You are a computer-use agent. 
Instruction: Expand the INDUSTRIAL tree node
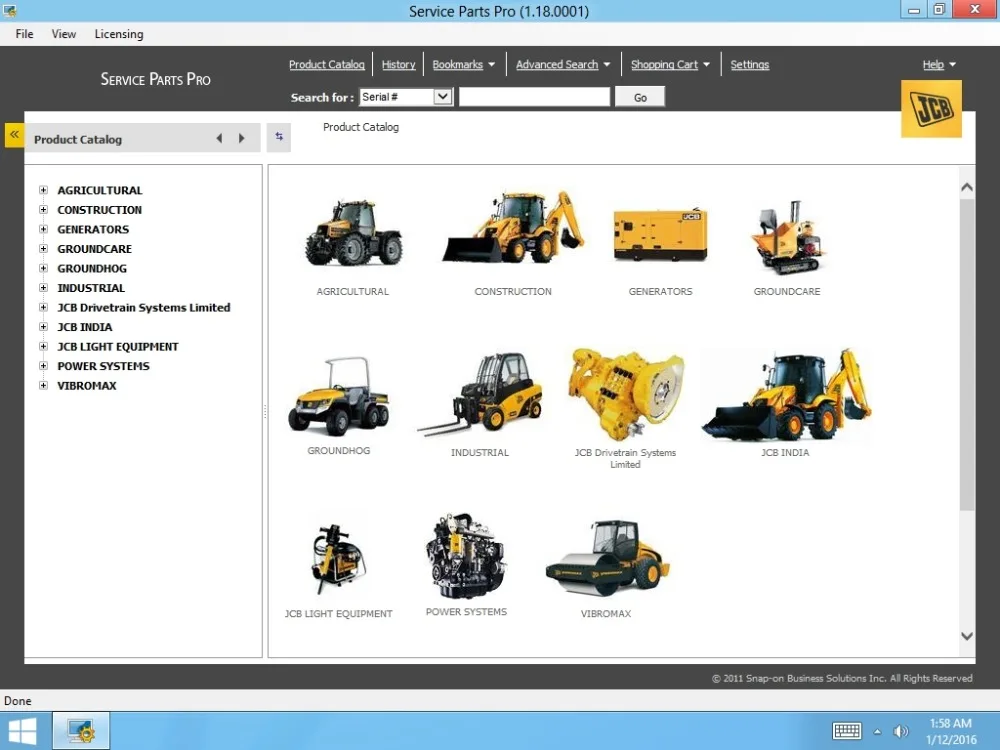[43, 288]
